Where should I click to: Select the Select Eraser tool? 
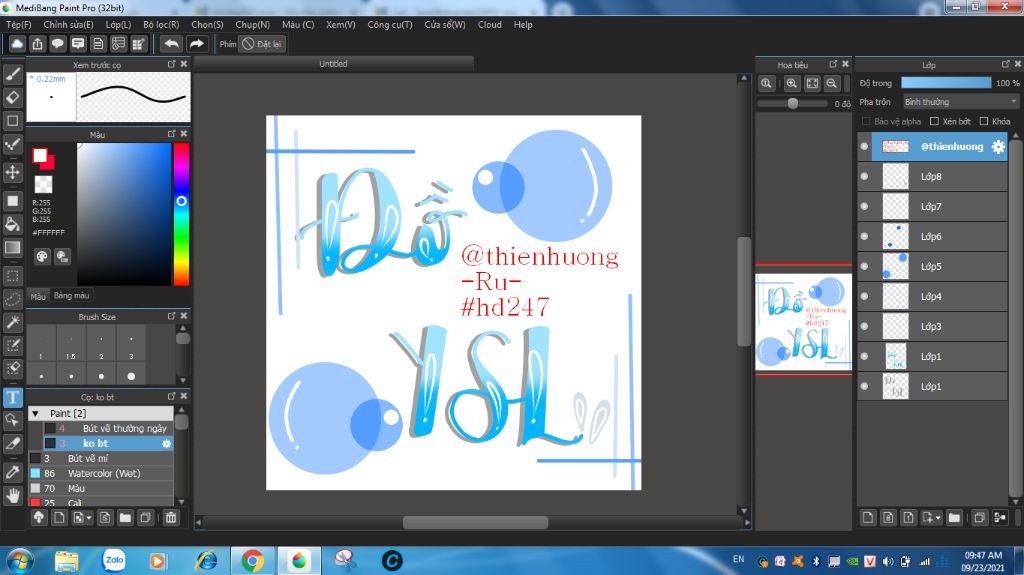[12, 369]
